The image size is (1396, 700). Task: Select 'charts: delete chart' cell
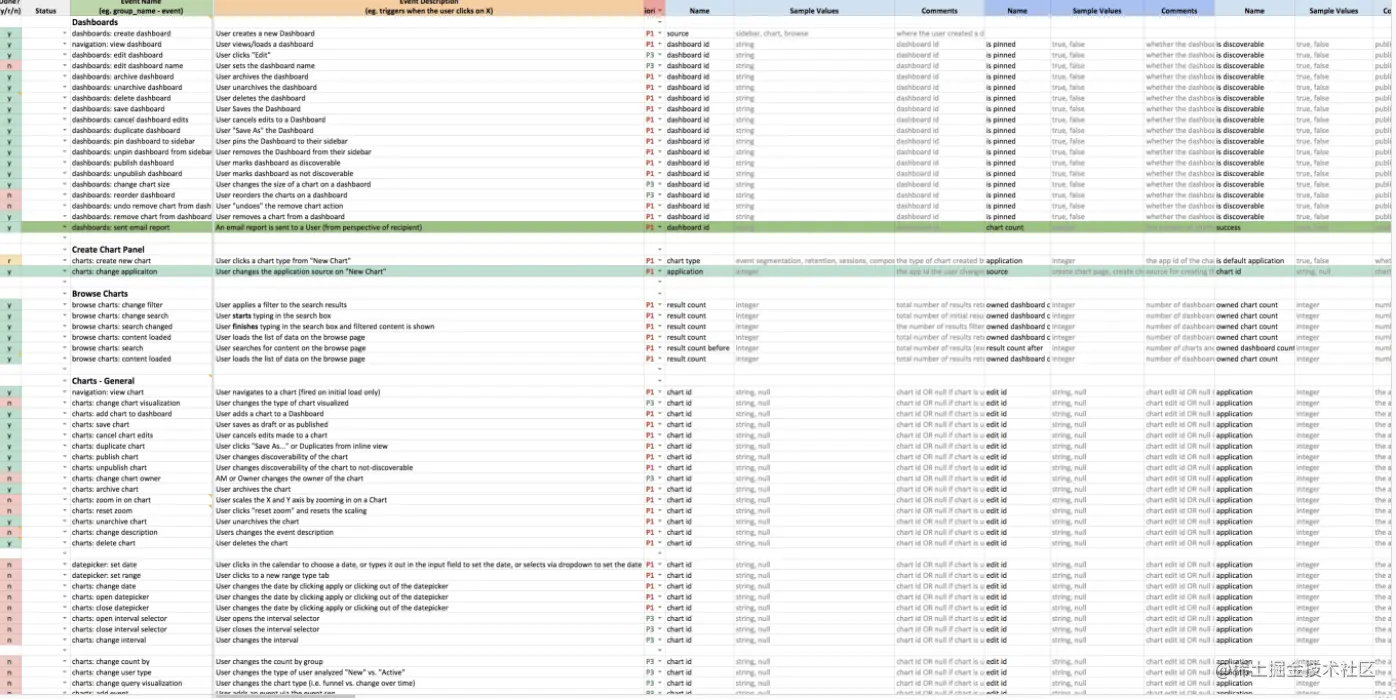click(x=141, y=543)
